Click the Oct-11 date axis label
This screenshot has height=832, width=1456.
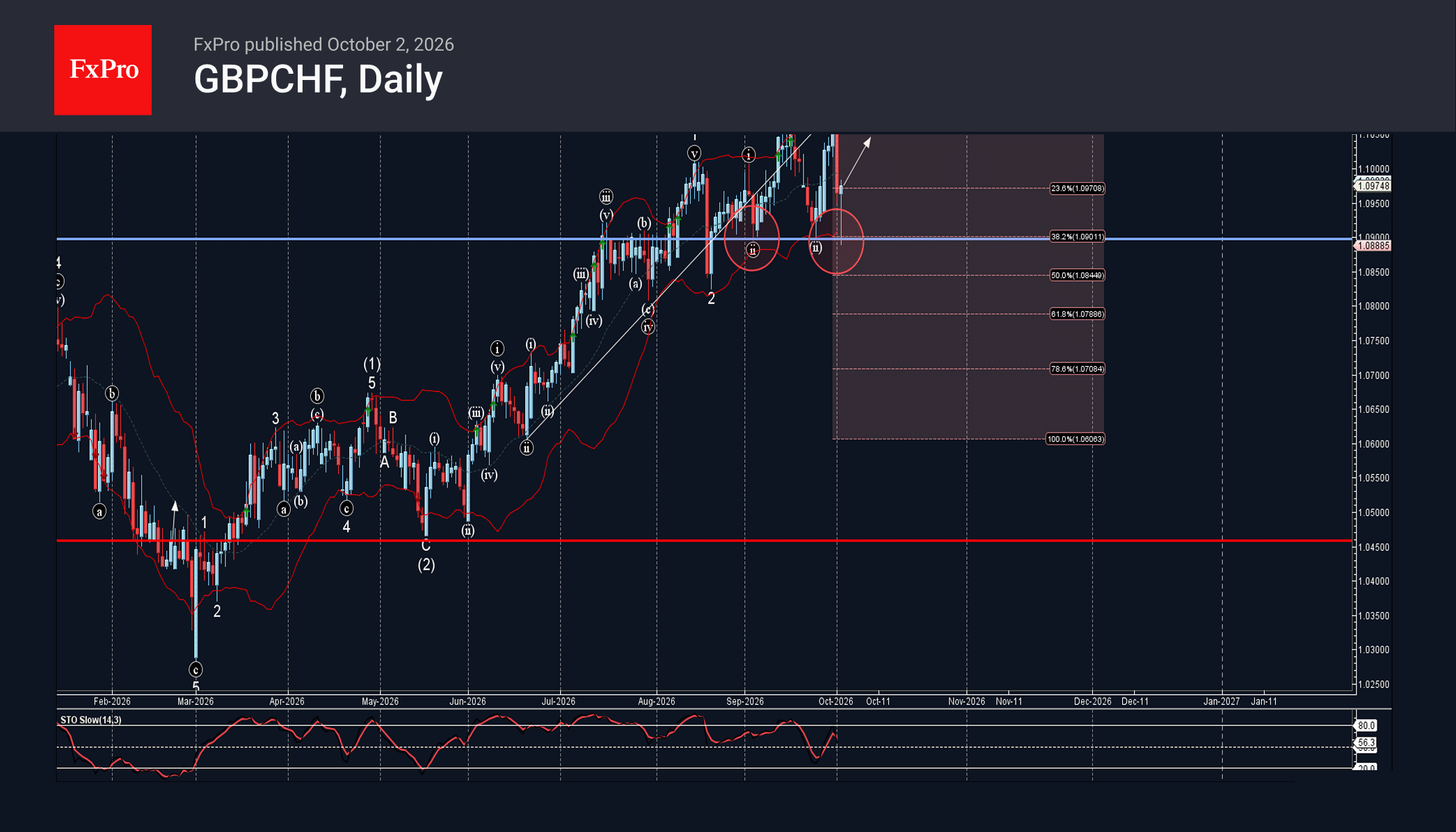coord(878,701)
